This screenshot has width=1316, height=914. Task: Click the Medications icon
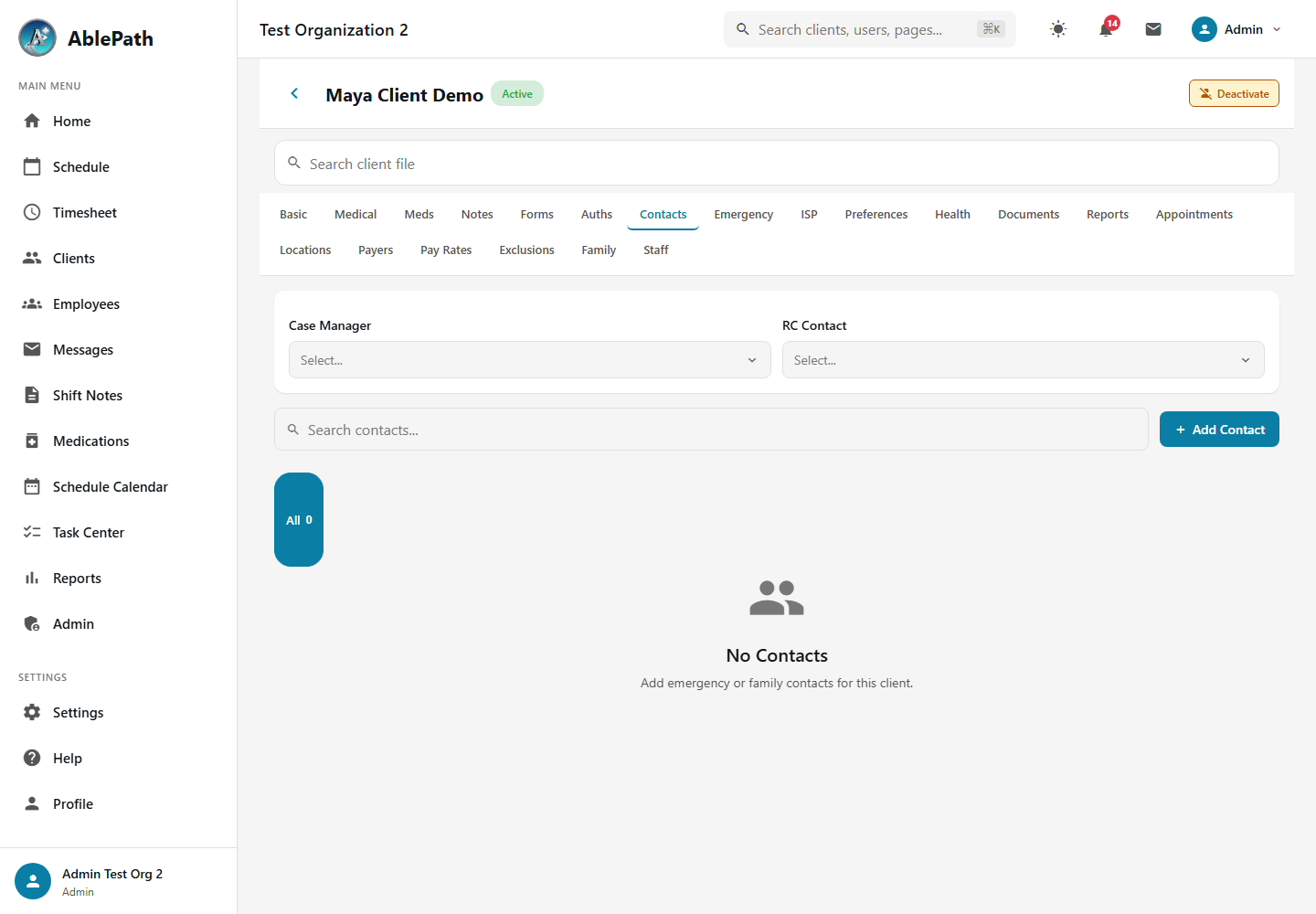click(32, 441)
